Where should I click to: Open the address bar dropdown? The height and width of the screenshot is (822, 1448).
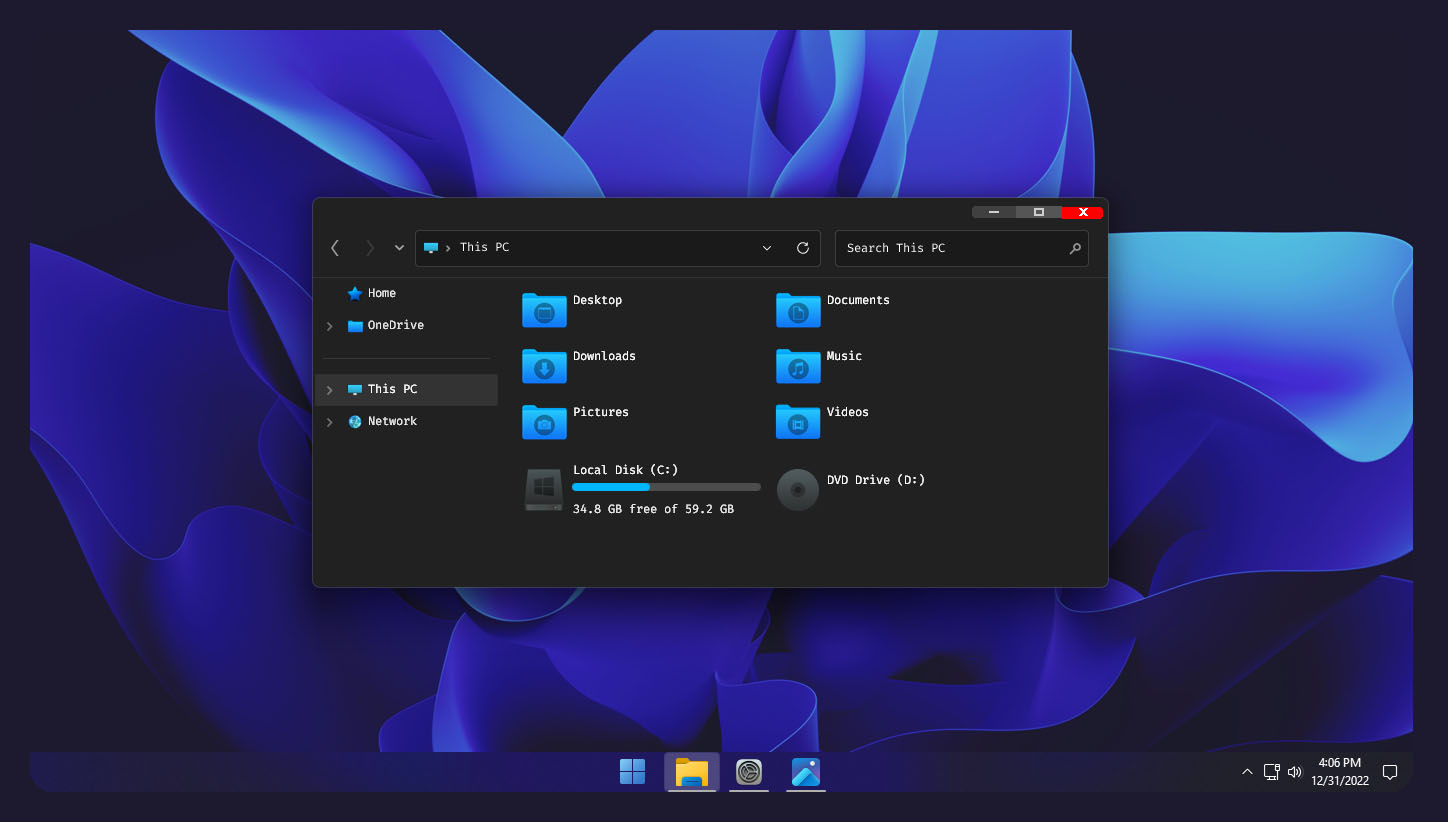coord(766,248)
